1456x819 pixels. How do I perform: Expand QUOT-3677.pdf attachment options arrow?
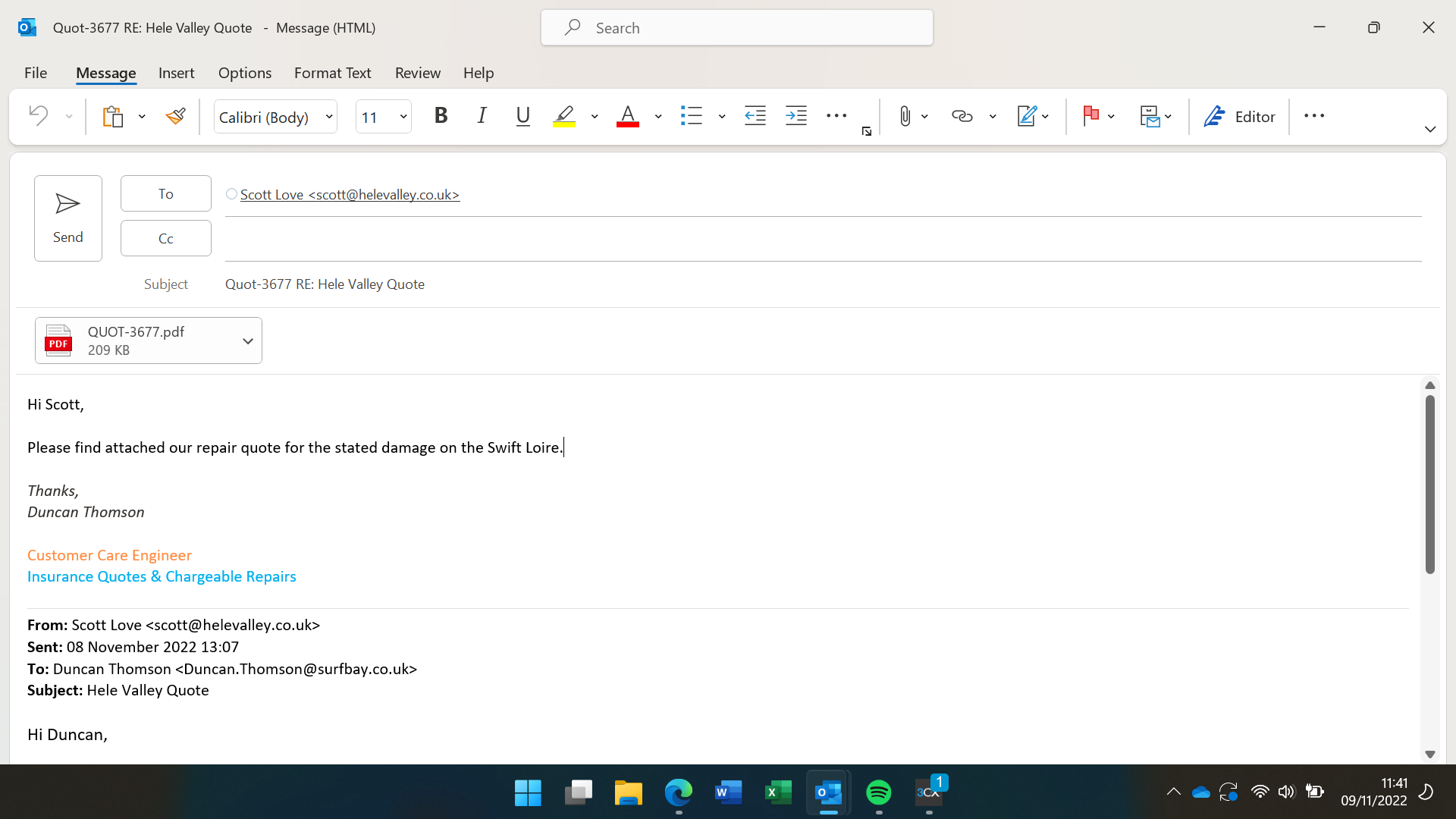tap(247, 341)
